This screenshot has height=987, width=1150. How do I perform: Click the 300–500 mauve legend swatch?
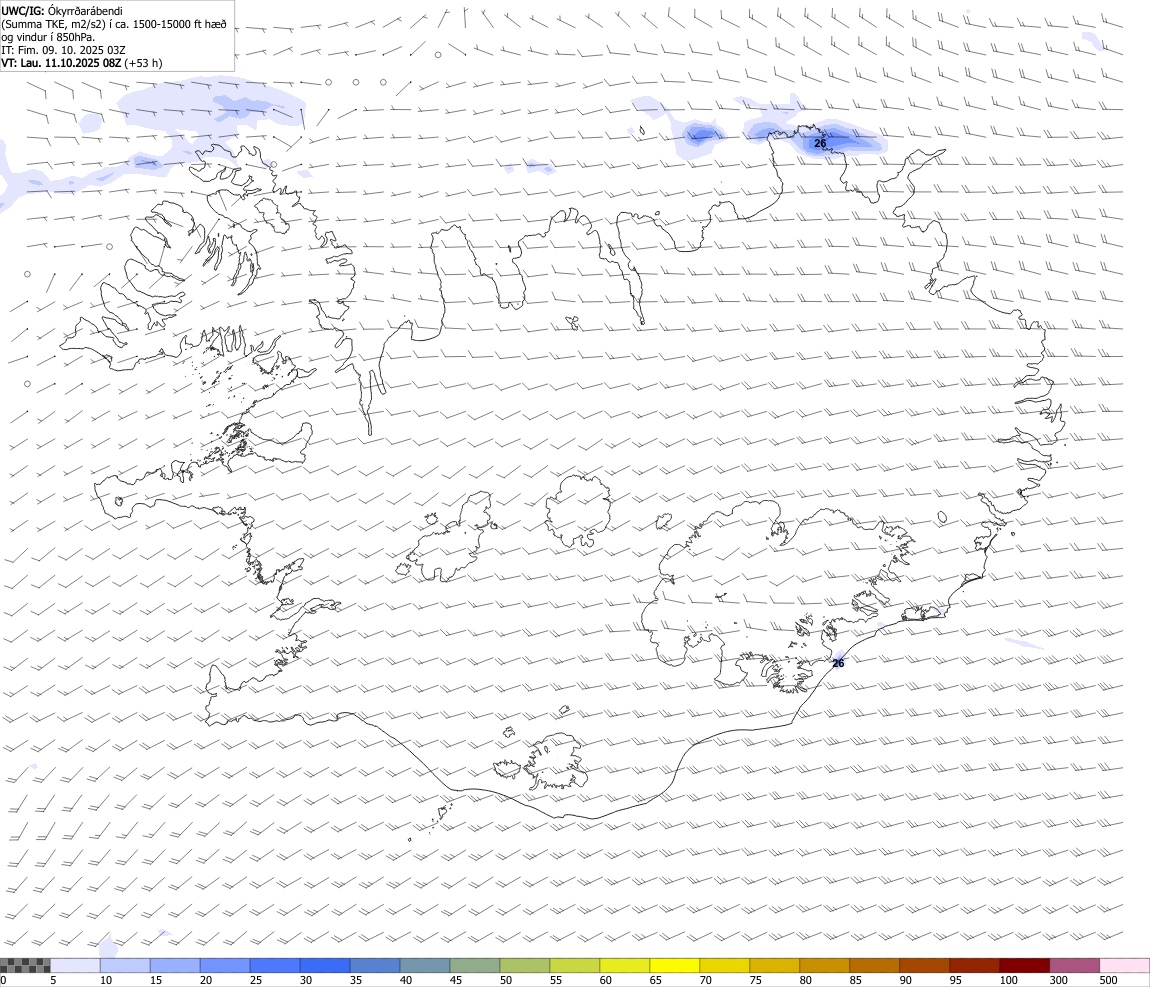pos(1074,965)
